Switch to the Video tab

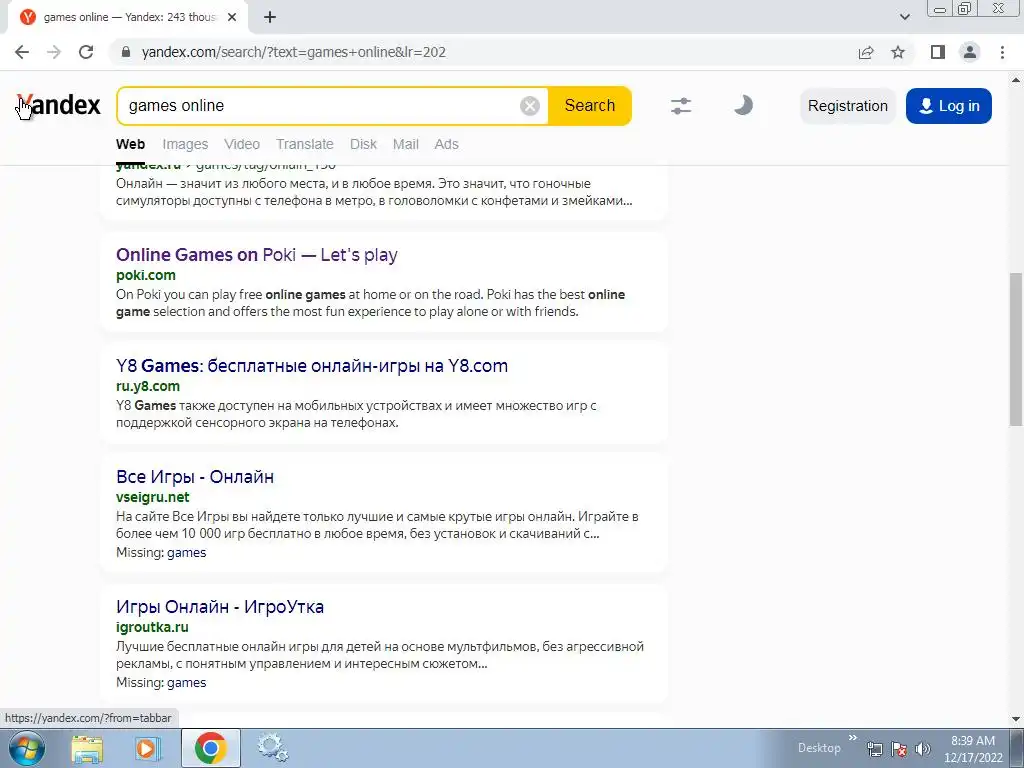pyautogui.click(x=242, y=144)
